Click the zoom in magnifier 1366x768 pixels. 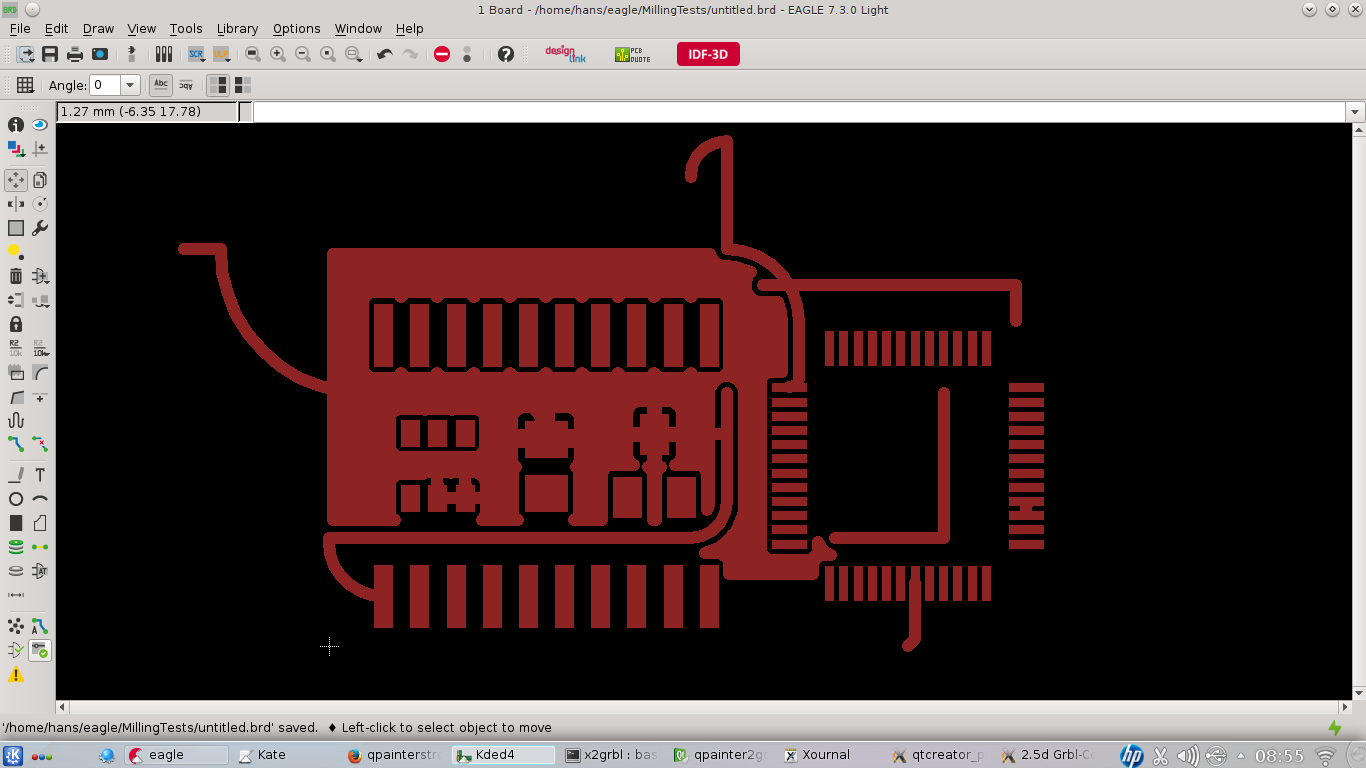pyautogui.click(x=278, y=54)
